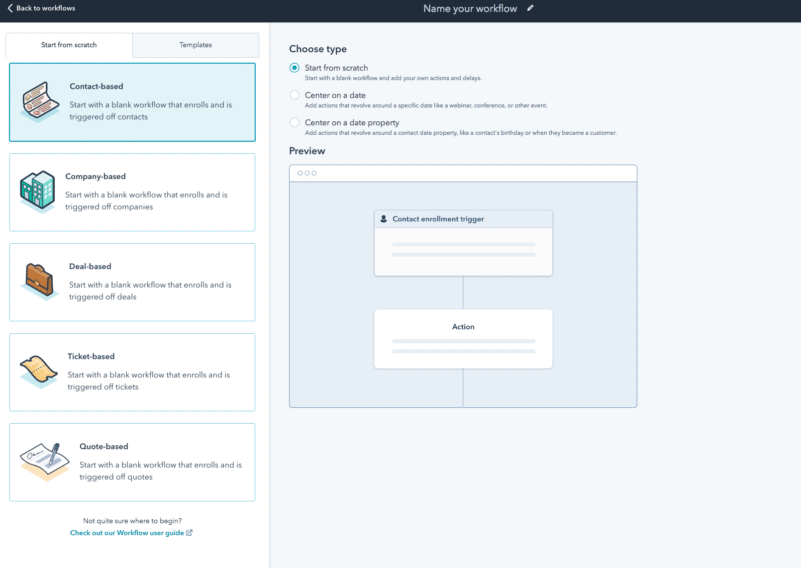This screenshot has height=568, width=801.
Task: Click the deal-based briefcase icon
Action: [x=39, y=281]
